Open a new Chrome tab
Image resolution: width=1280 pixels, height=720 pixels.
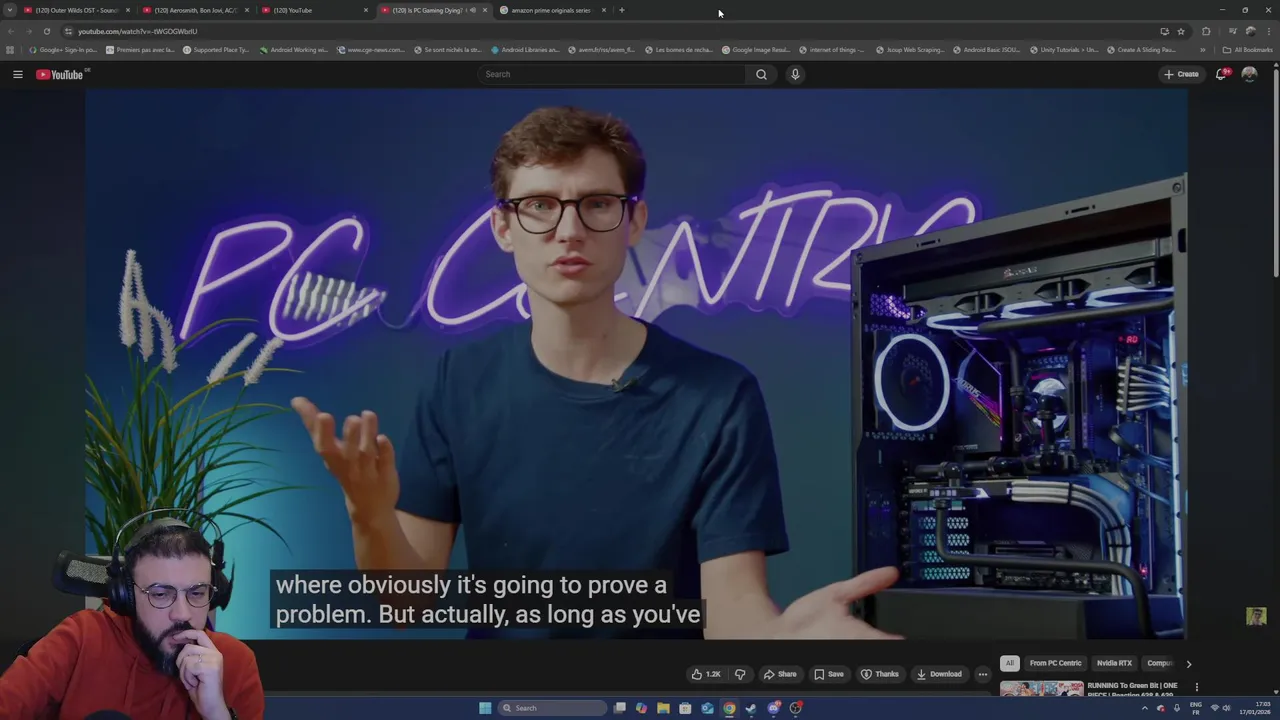[x=621, y=10]
